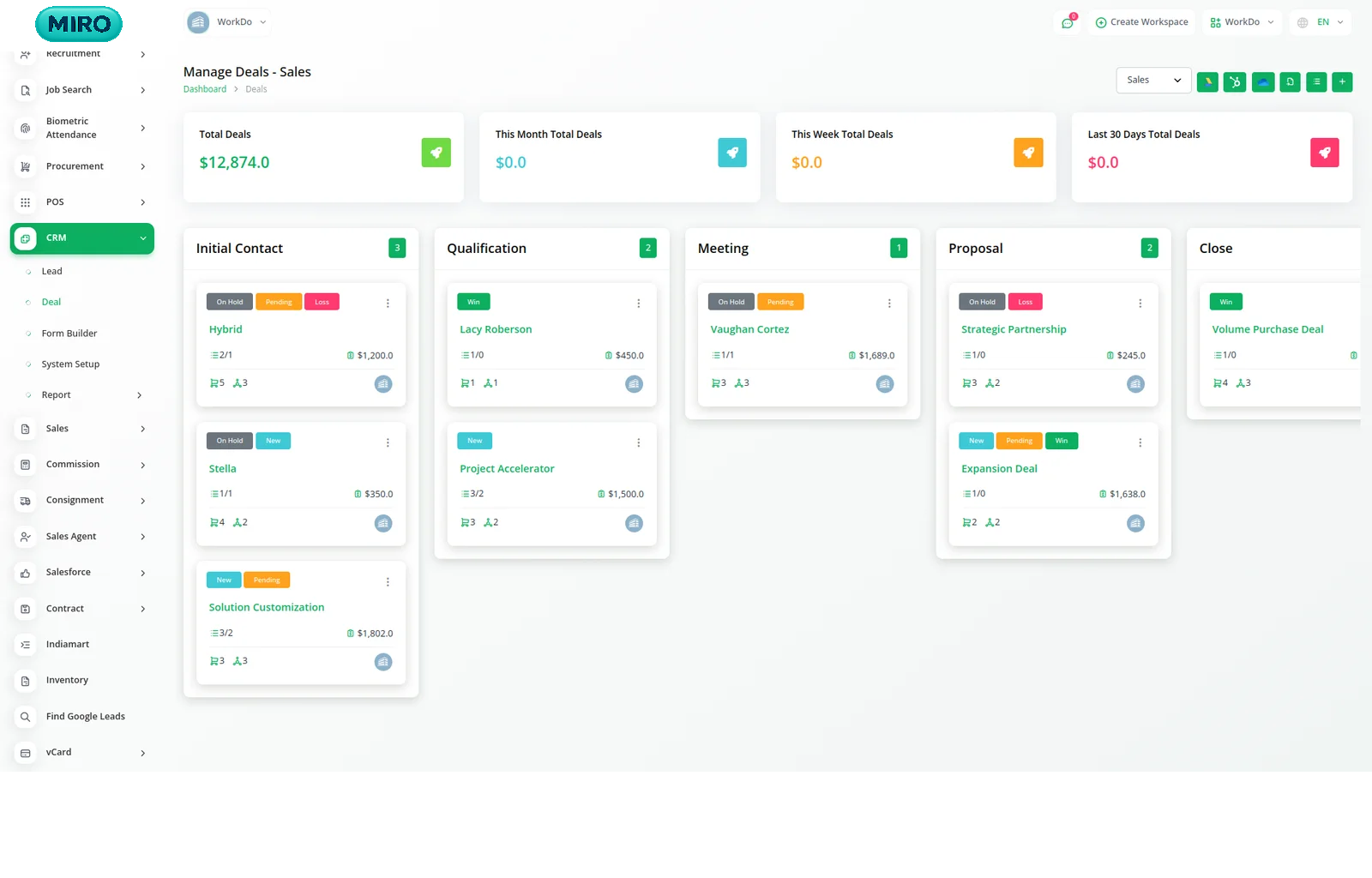Screen dimensions: 1372x878
Task: Switch to list view of deals
Action: click(1316, 82)
